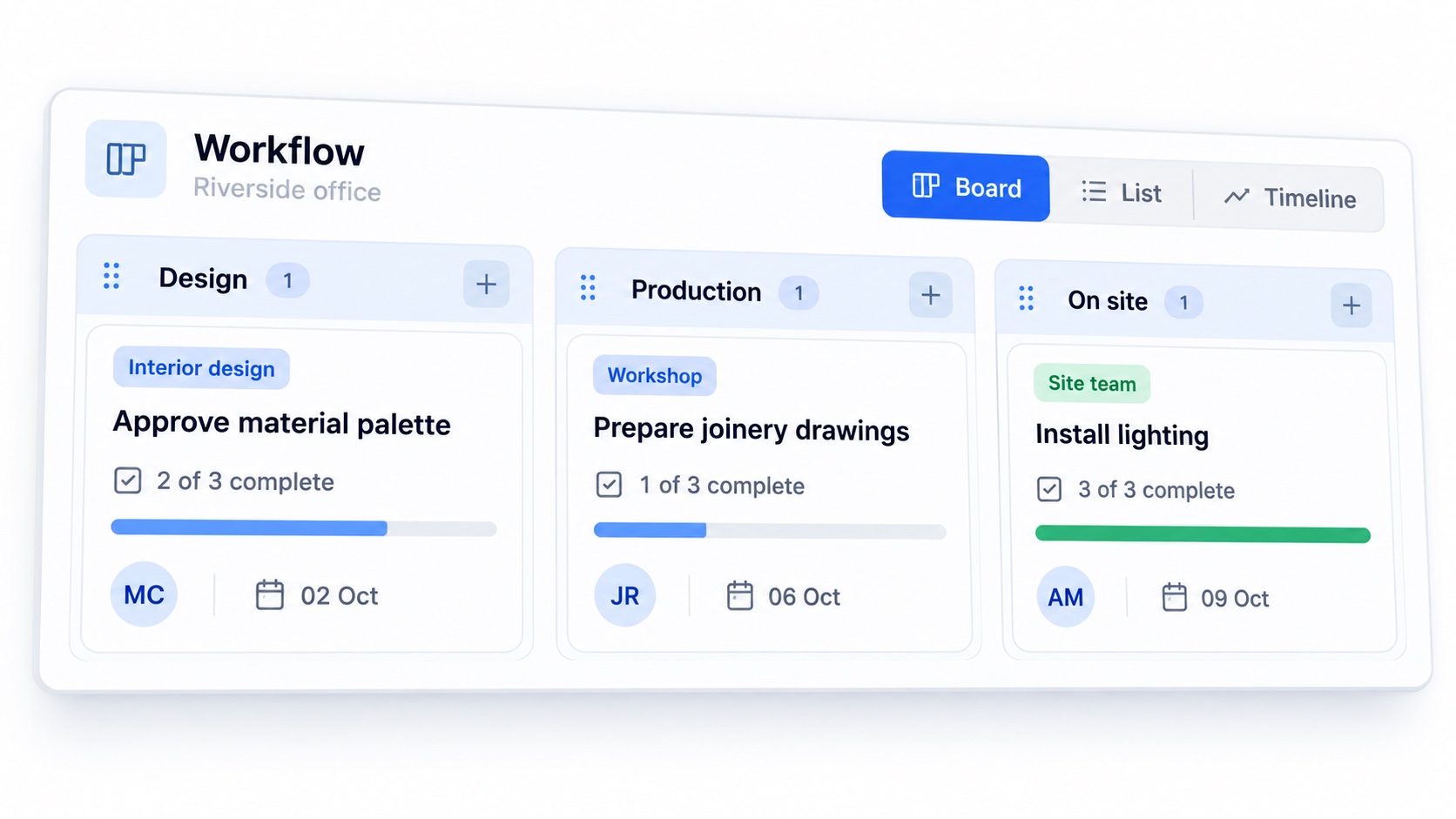
Task: Switch to the Board view tab
Action: tap(966, 186)
